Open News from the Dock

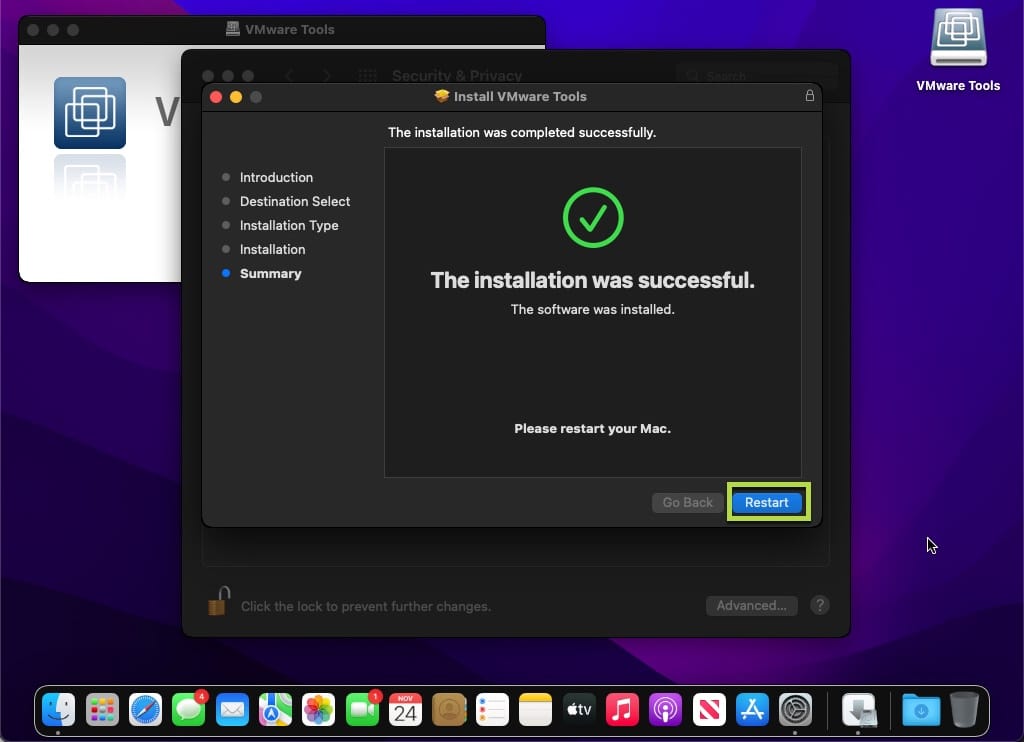tap(709, 709)
